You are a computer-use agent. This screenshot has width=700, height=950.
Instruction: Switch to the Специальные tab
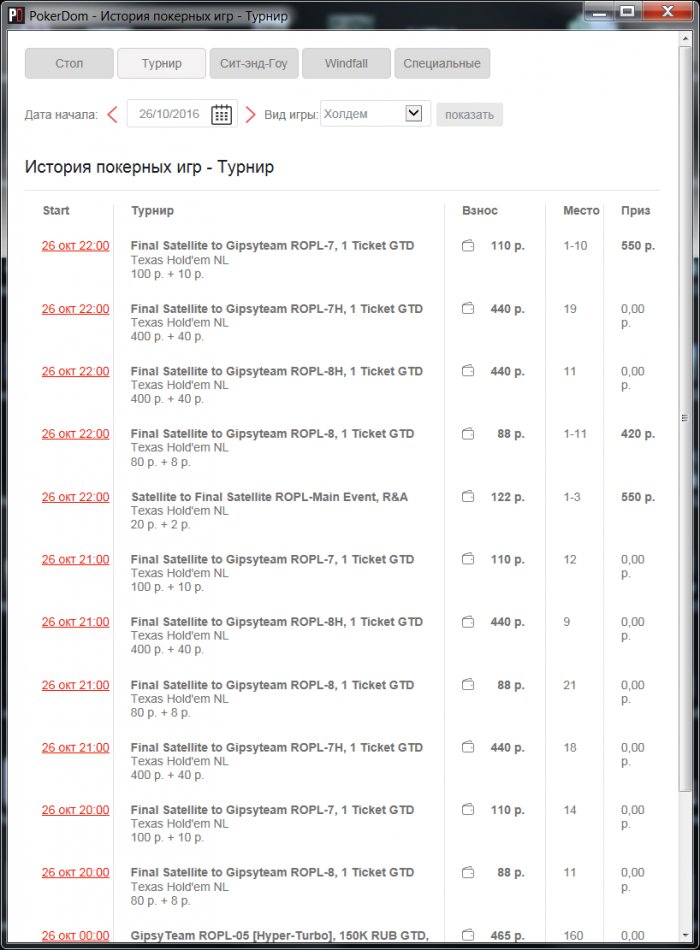click(442, 63)
